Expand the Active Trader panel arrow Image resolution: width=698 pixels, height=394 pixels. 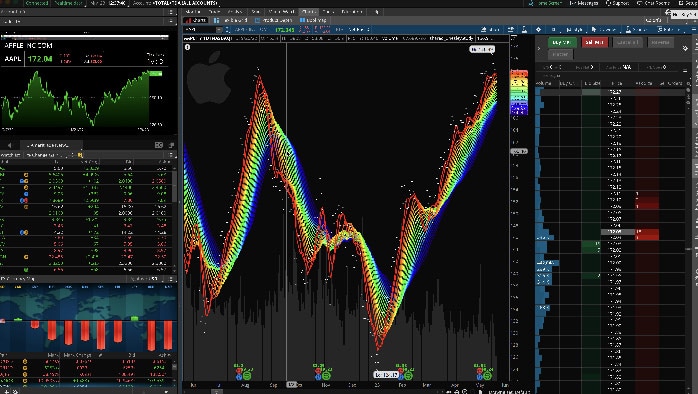pyautogui.click(x=539, y=48)
